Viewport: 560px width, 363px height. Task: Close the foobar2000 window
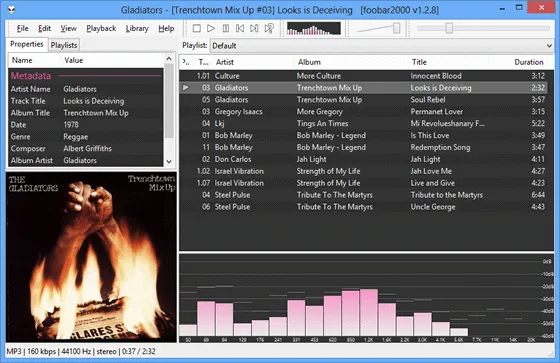coord(541,8)
